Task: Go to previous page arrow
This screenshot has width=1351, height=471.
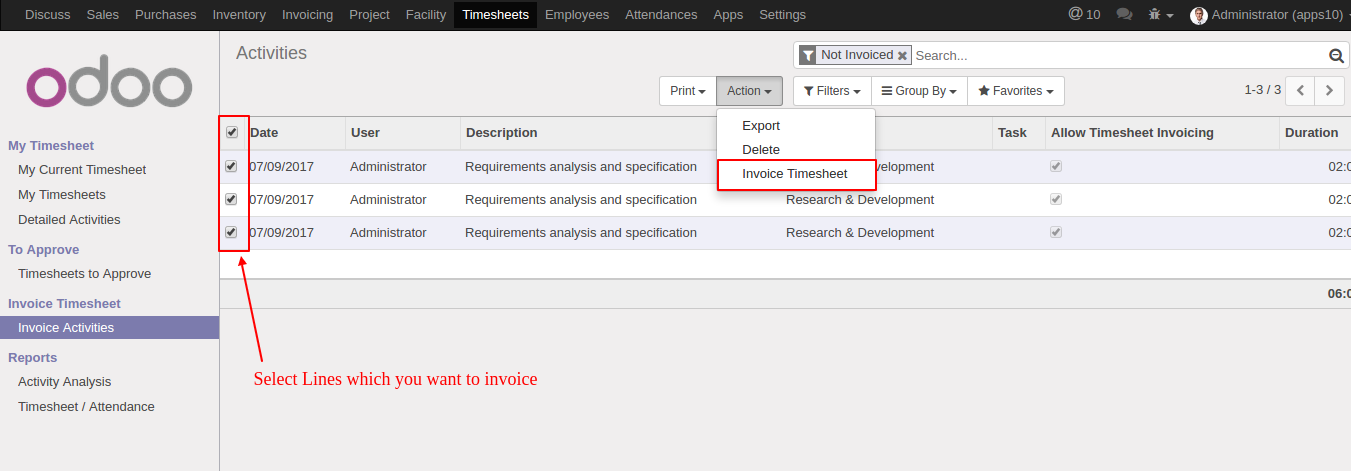Action: [x=1300, y=90]
